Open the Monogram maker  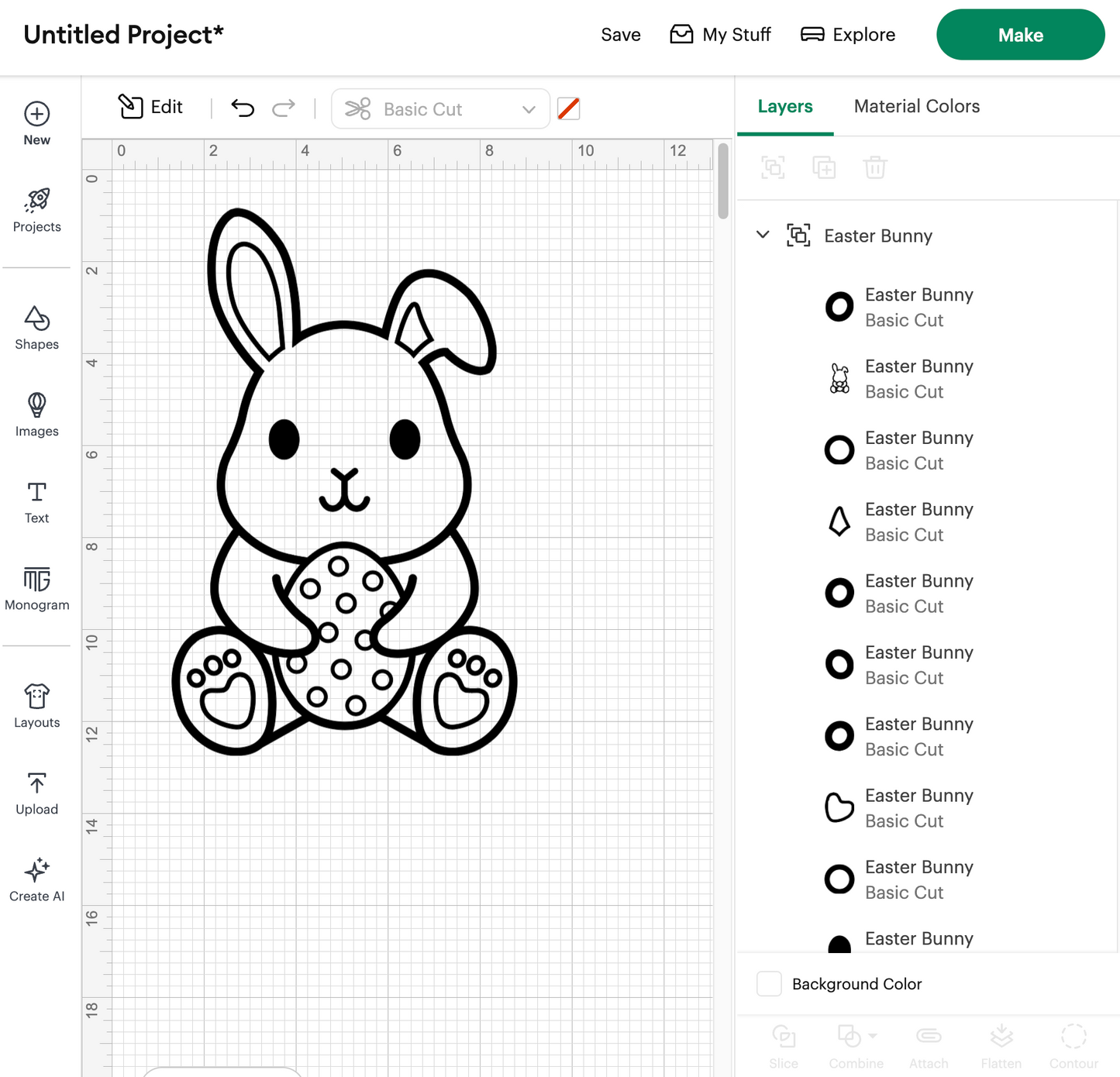click(x=36, y=590)
